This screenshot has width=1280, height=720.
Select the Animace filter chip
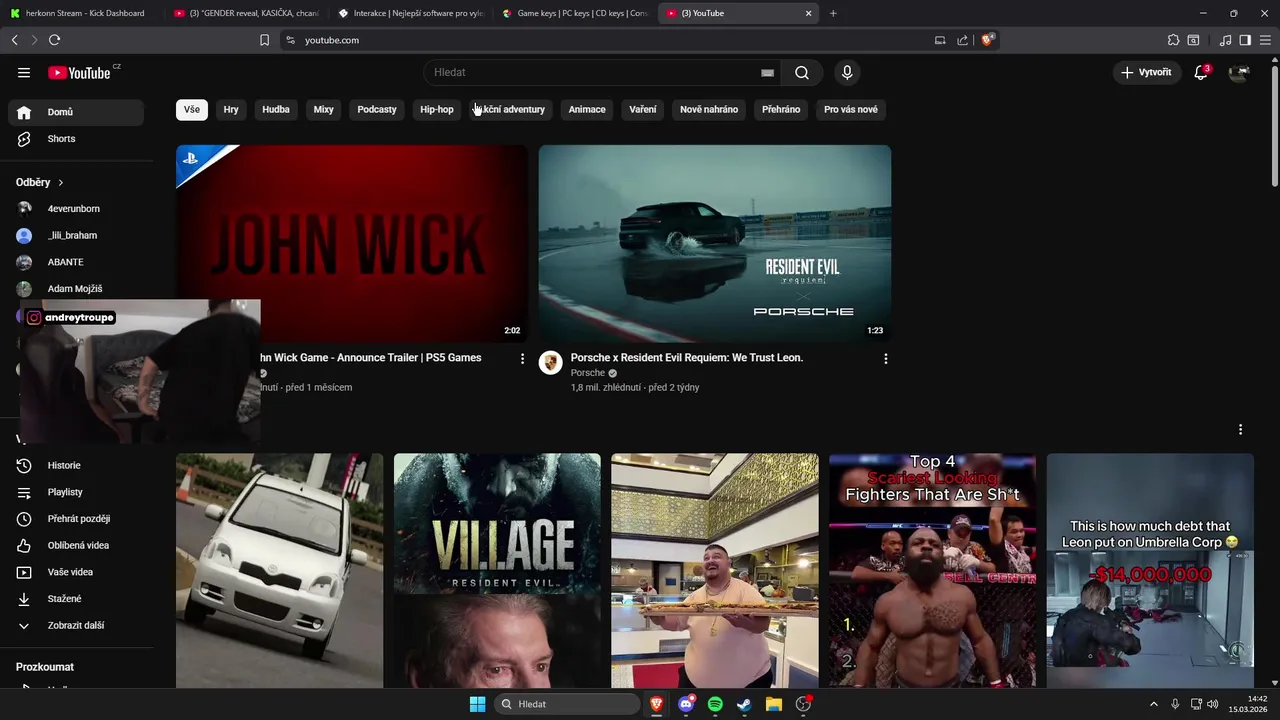(x=587, y=109)
